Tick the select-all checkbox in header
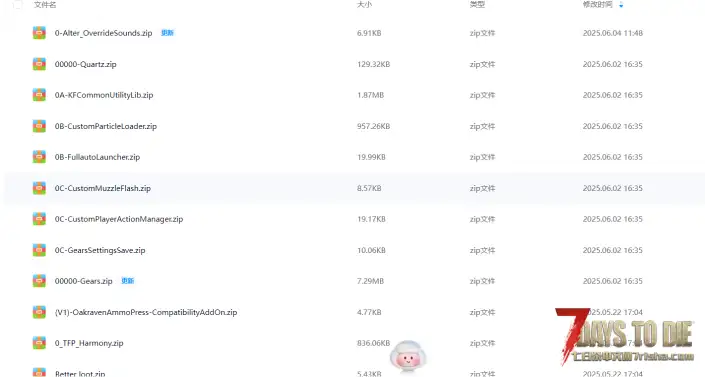 pyautogui.click(x=18, y=4)
